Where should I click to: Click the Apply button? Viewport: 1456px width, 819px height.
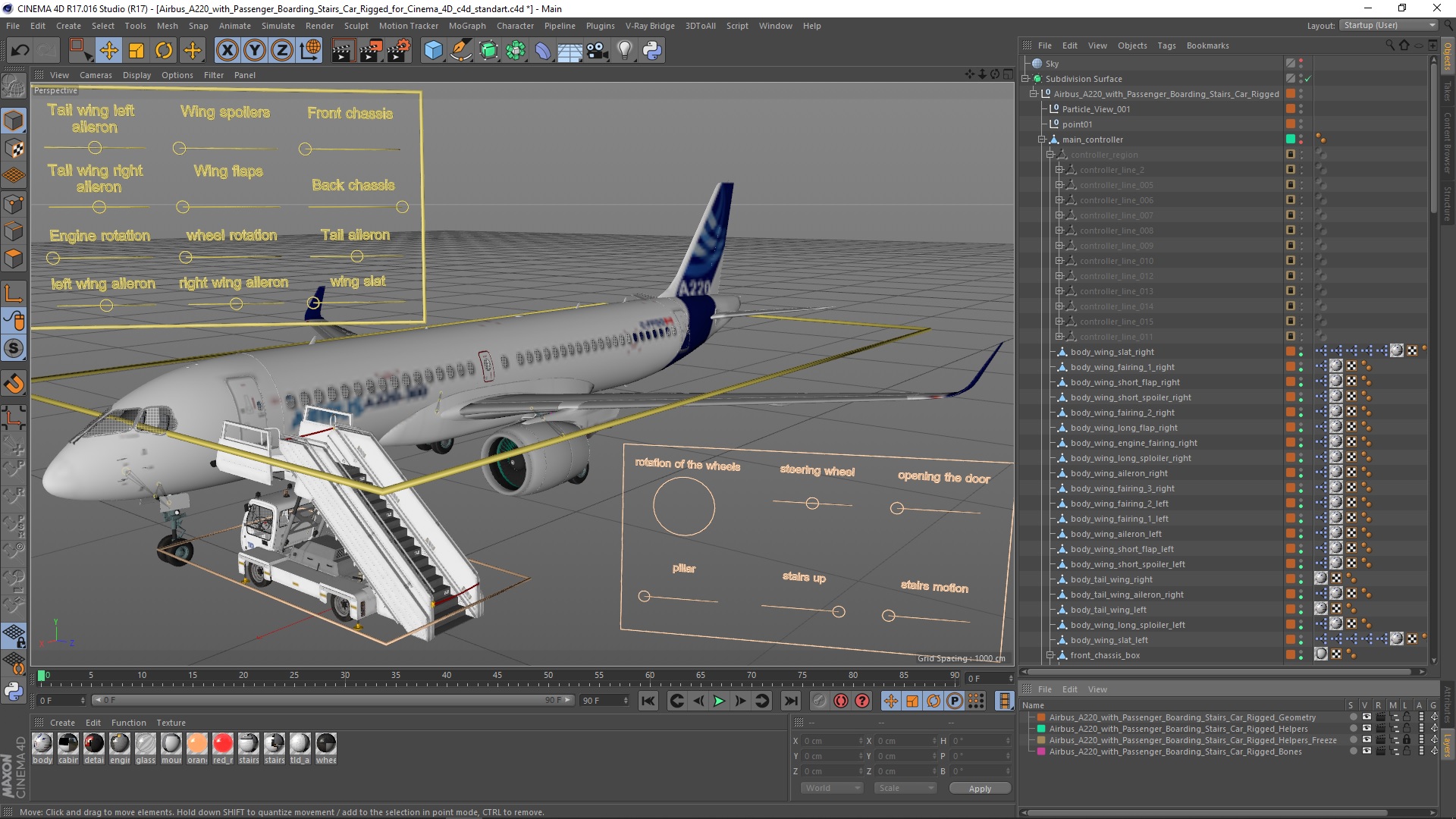pos(980,789)
